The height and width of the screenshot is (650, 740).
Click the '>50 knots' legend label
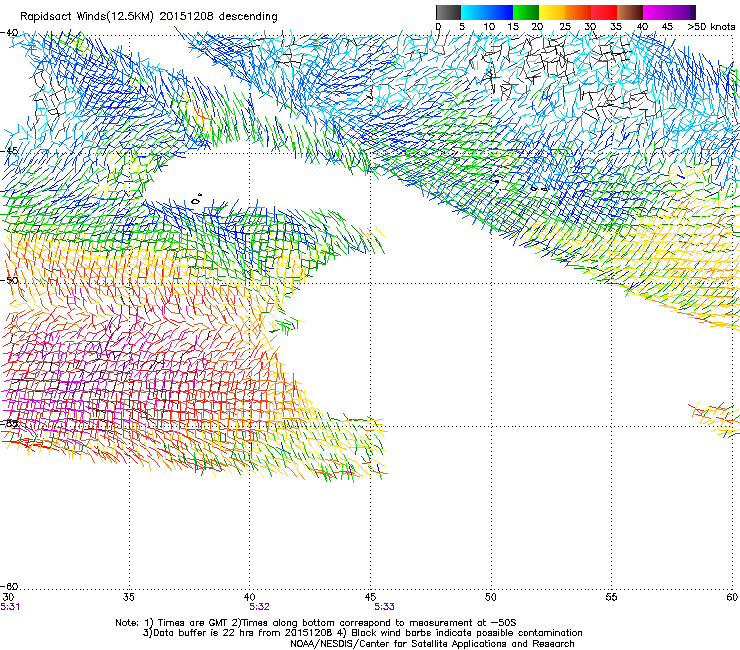pos(711,27)
